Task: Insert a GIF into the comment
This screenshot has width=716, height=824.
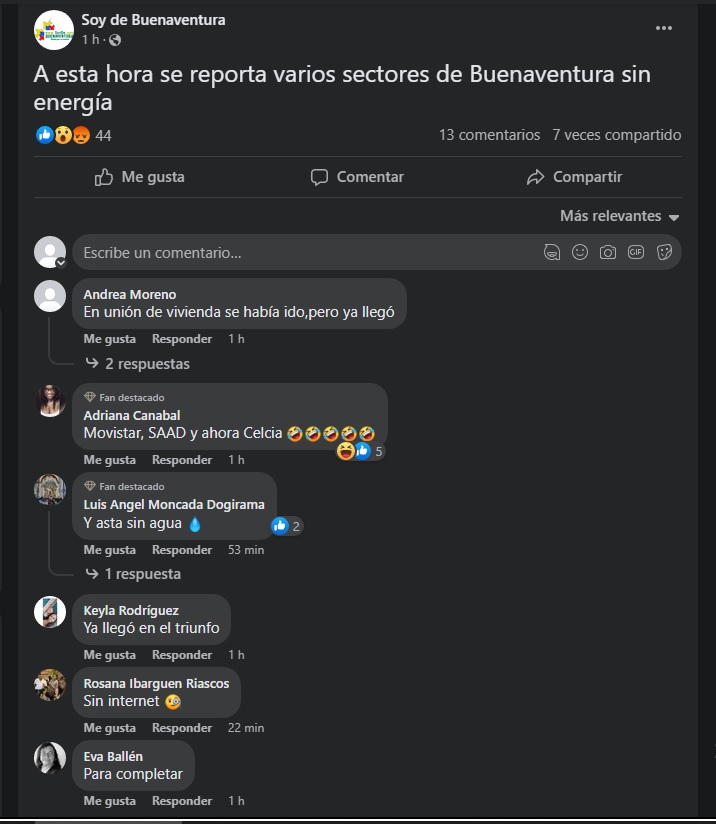Action: (x=636, y=252)
